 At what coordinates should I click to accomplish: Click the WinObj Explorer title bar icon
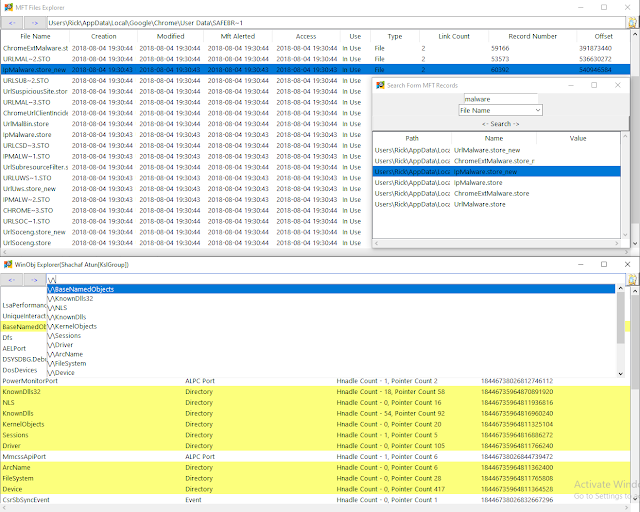pos(8,265)
